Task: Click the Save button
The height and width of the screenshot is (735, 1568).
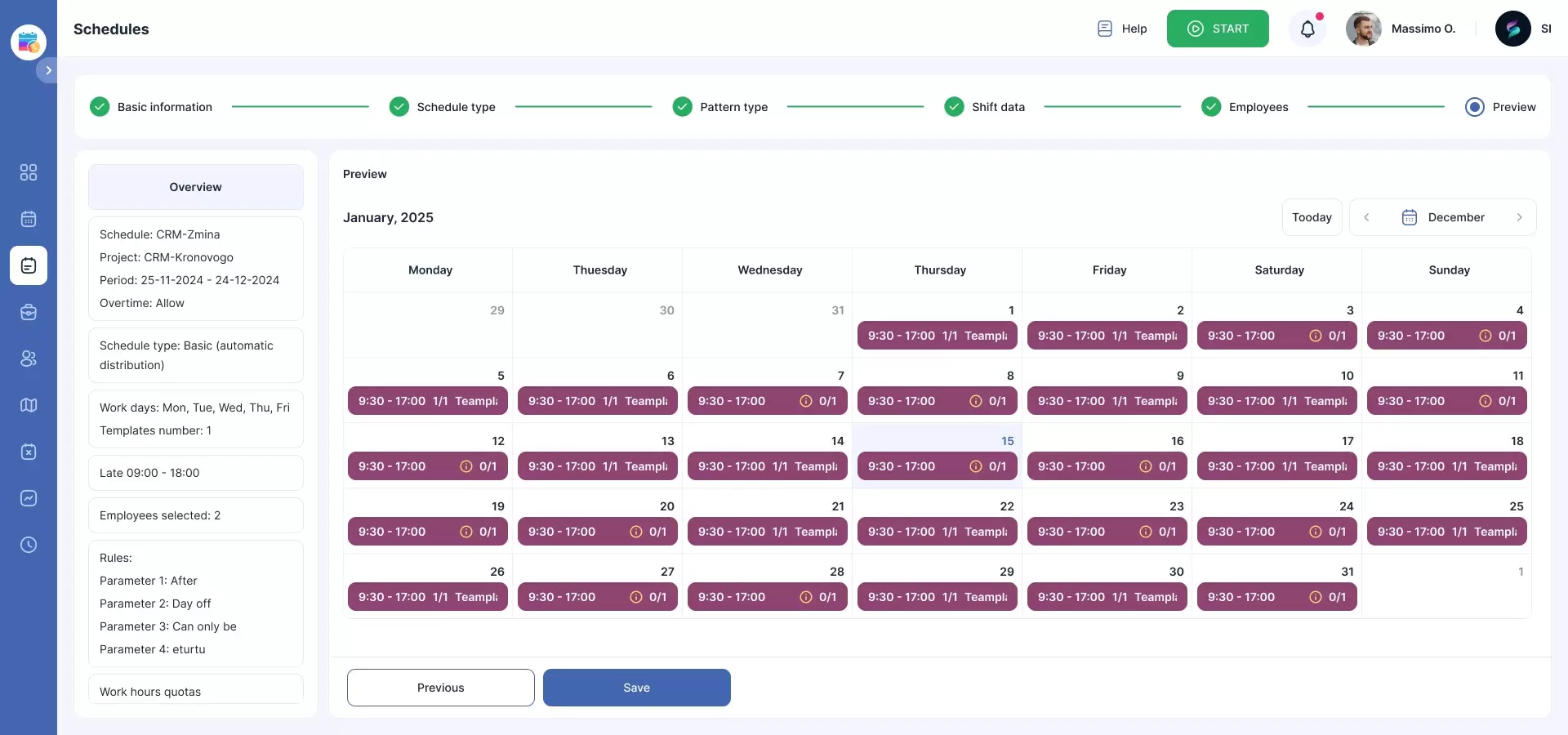Action: (x=636, y=688)
